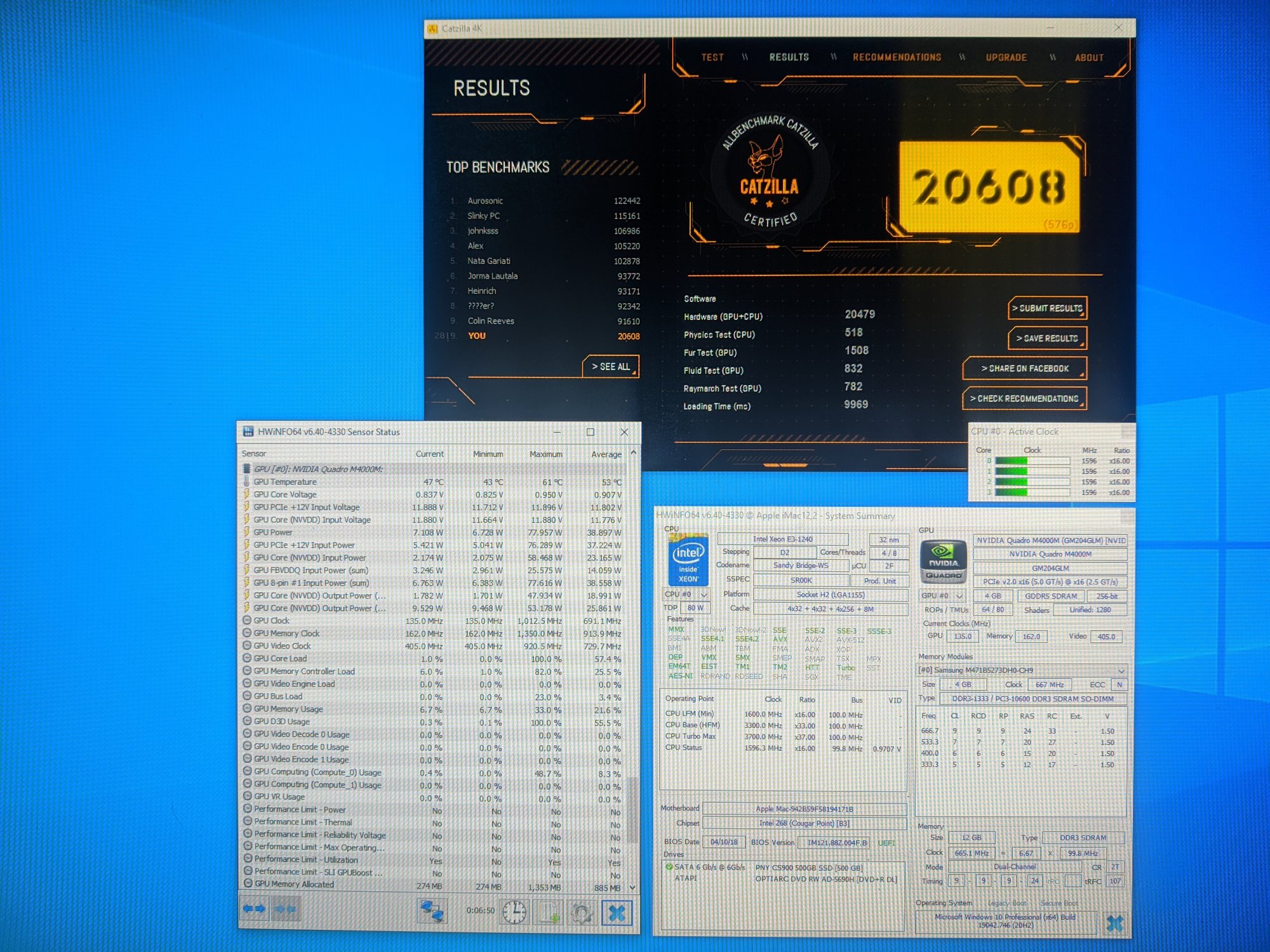Click the SUBMIT RESULTS button
This screenshot has height=952, width=1270.
(1047, 308)
